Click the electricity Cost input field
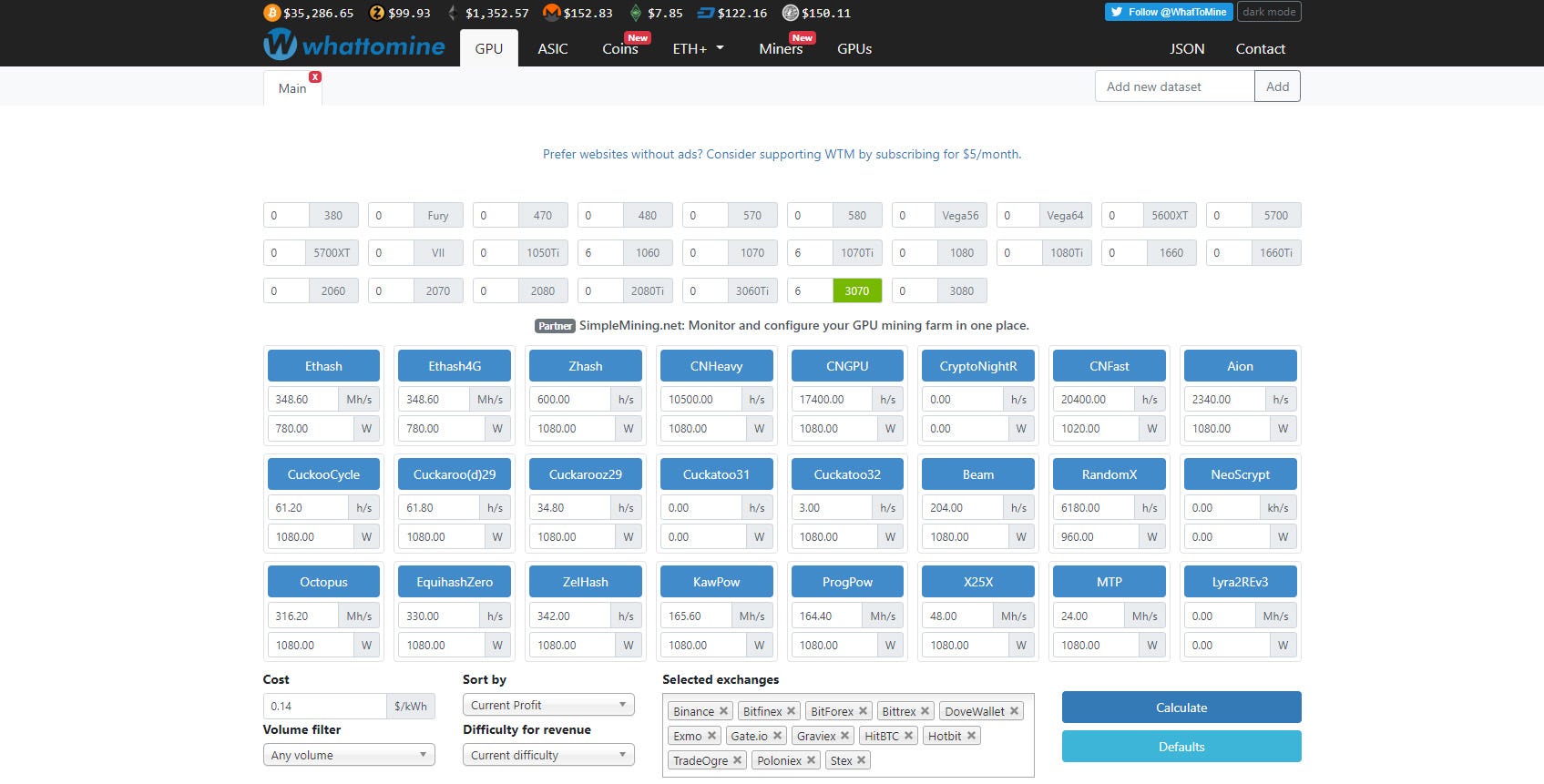Viewport: 1544px width, 784px height. [325, 706]
